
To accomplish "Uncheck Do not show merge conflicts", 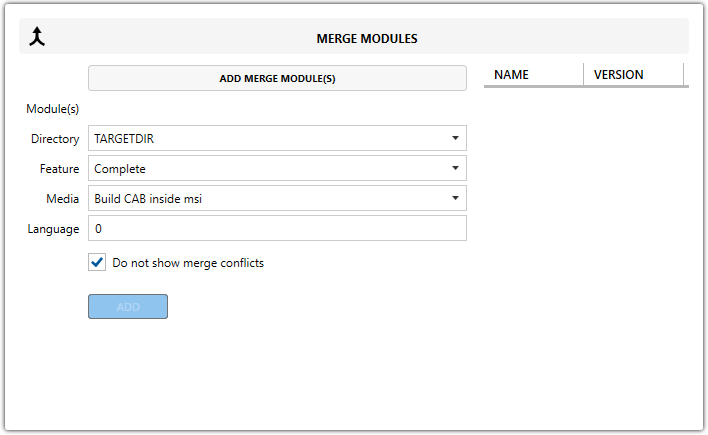I will pos(97,262).
